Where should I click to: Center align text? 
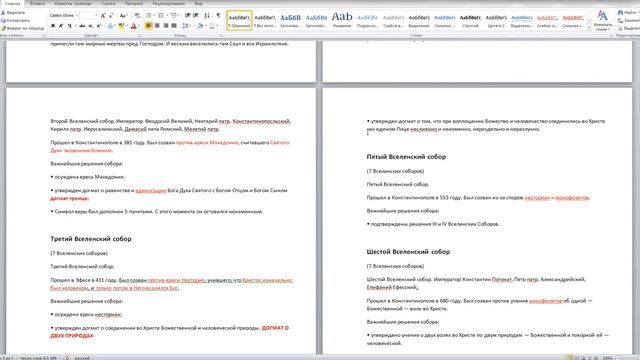[x=157, y=26]
